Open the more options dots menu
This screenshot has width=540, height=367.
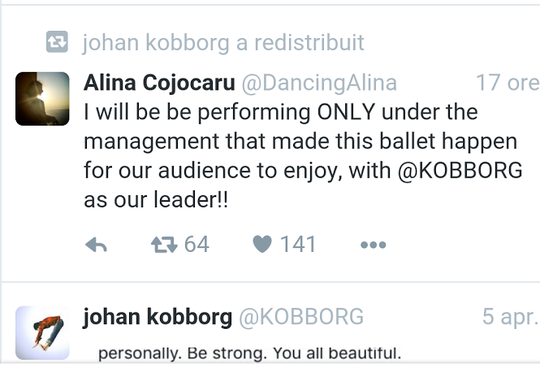coord(373,245)
